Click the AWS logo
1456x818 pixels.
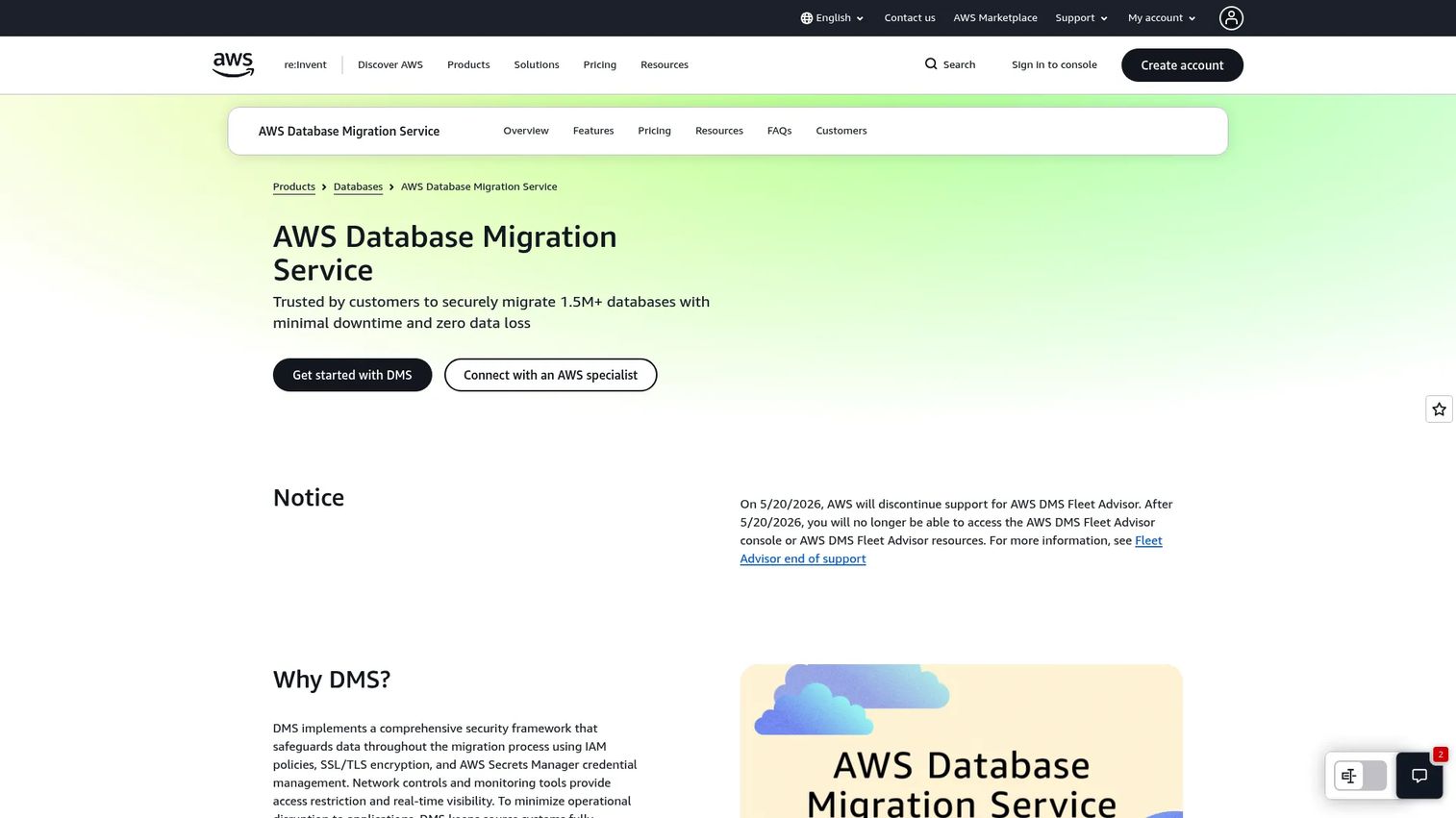point(233,64)
